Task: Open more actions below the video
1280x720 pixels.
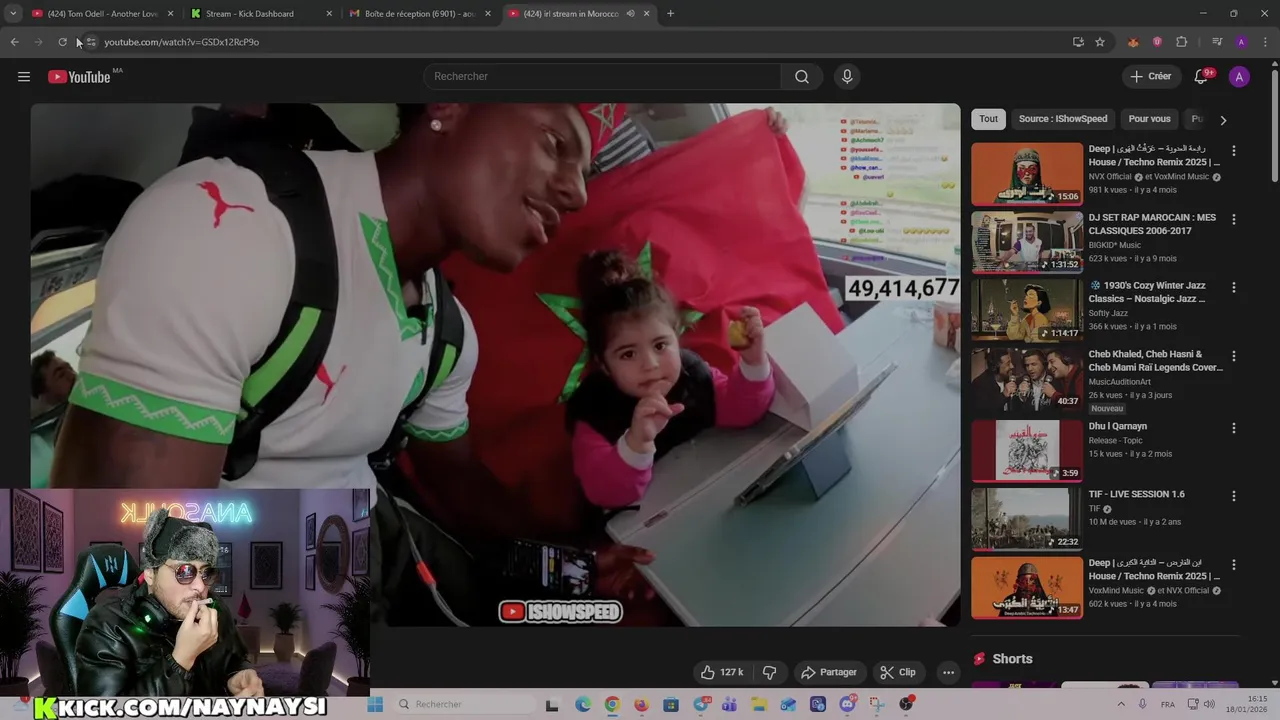Action: pos(948,672)
